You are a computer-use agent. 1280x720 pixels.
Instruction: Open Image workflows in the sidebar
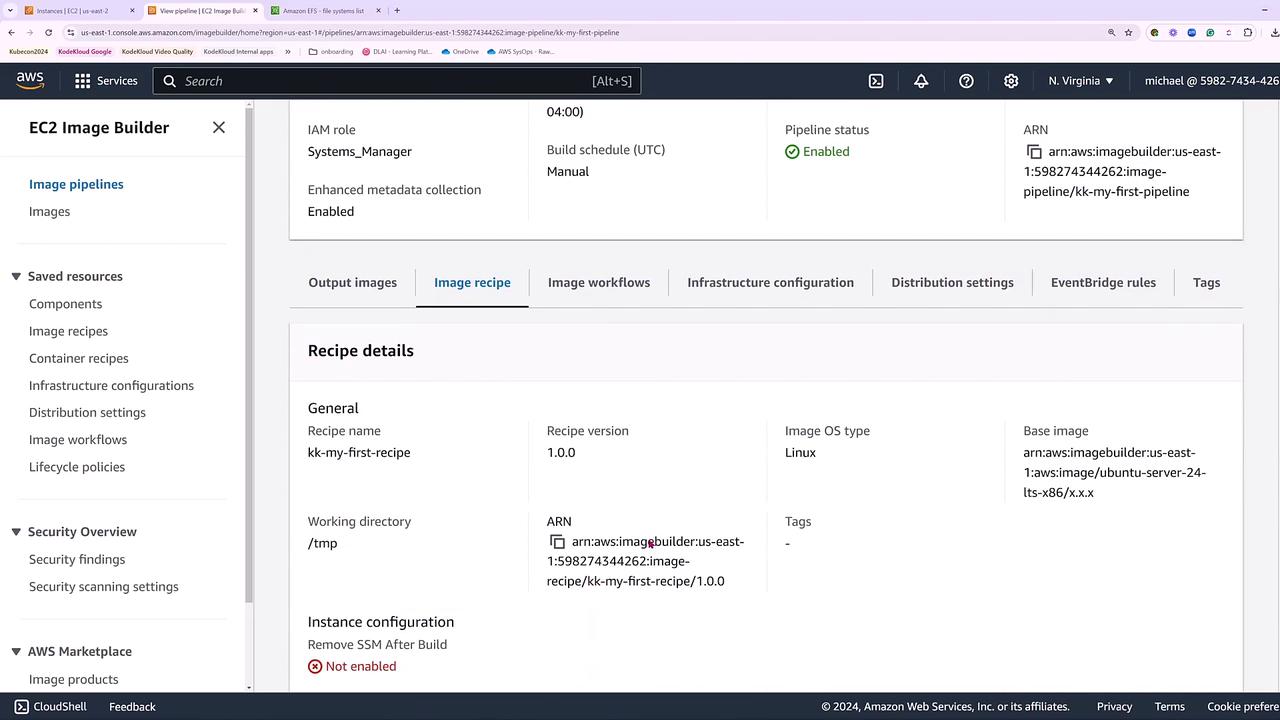click(x=78, y=440)
